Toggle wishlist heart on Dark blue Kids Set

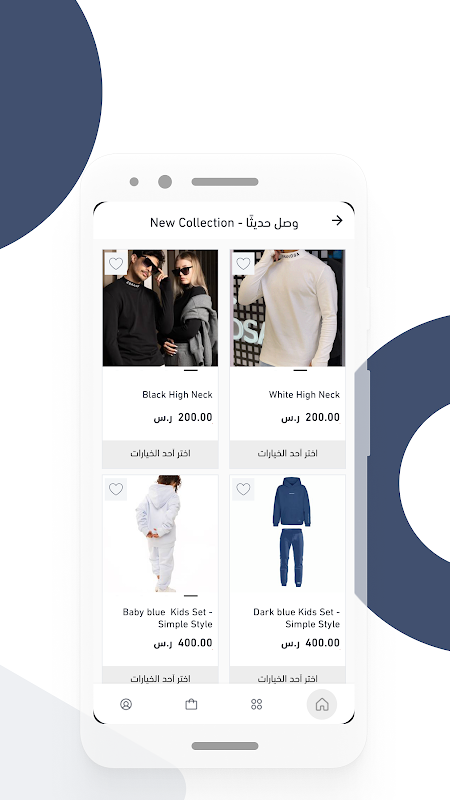point(243,489)
